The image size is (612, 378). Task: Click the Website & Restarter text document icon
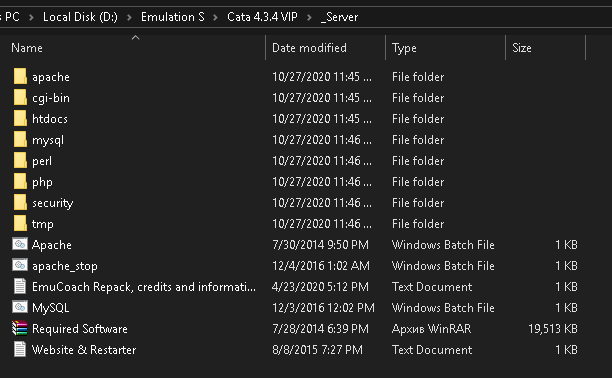[20, 349]
